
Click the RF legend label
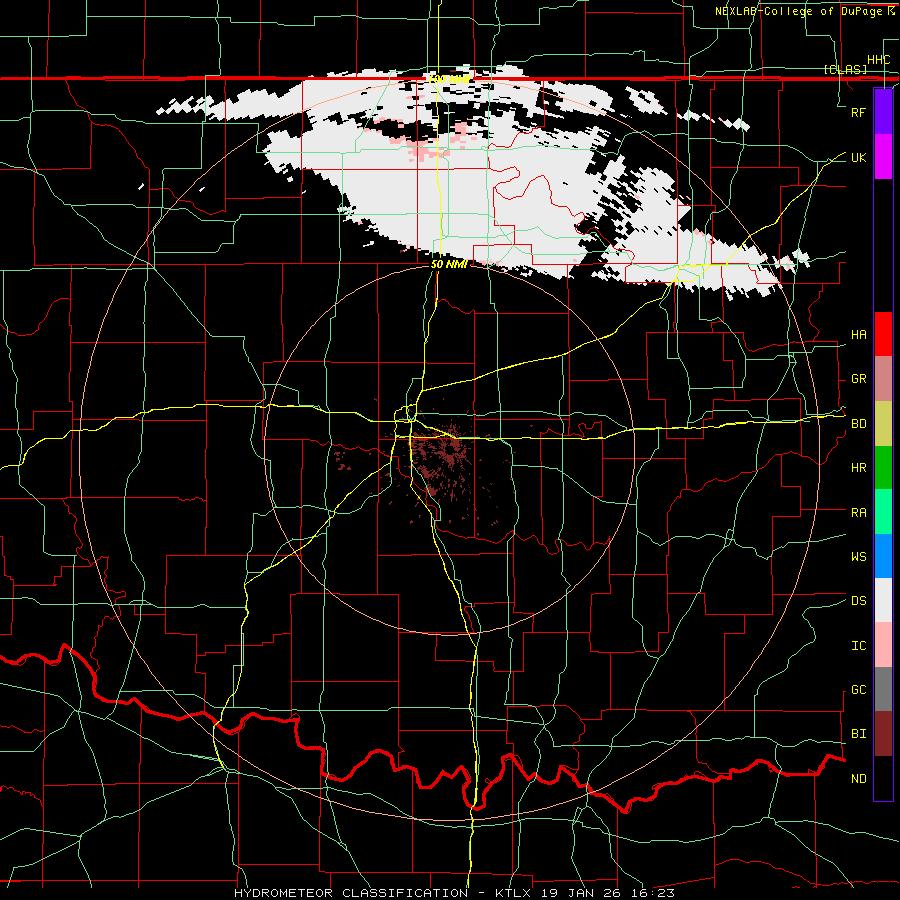tap(858, 112)
